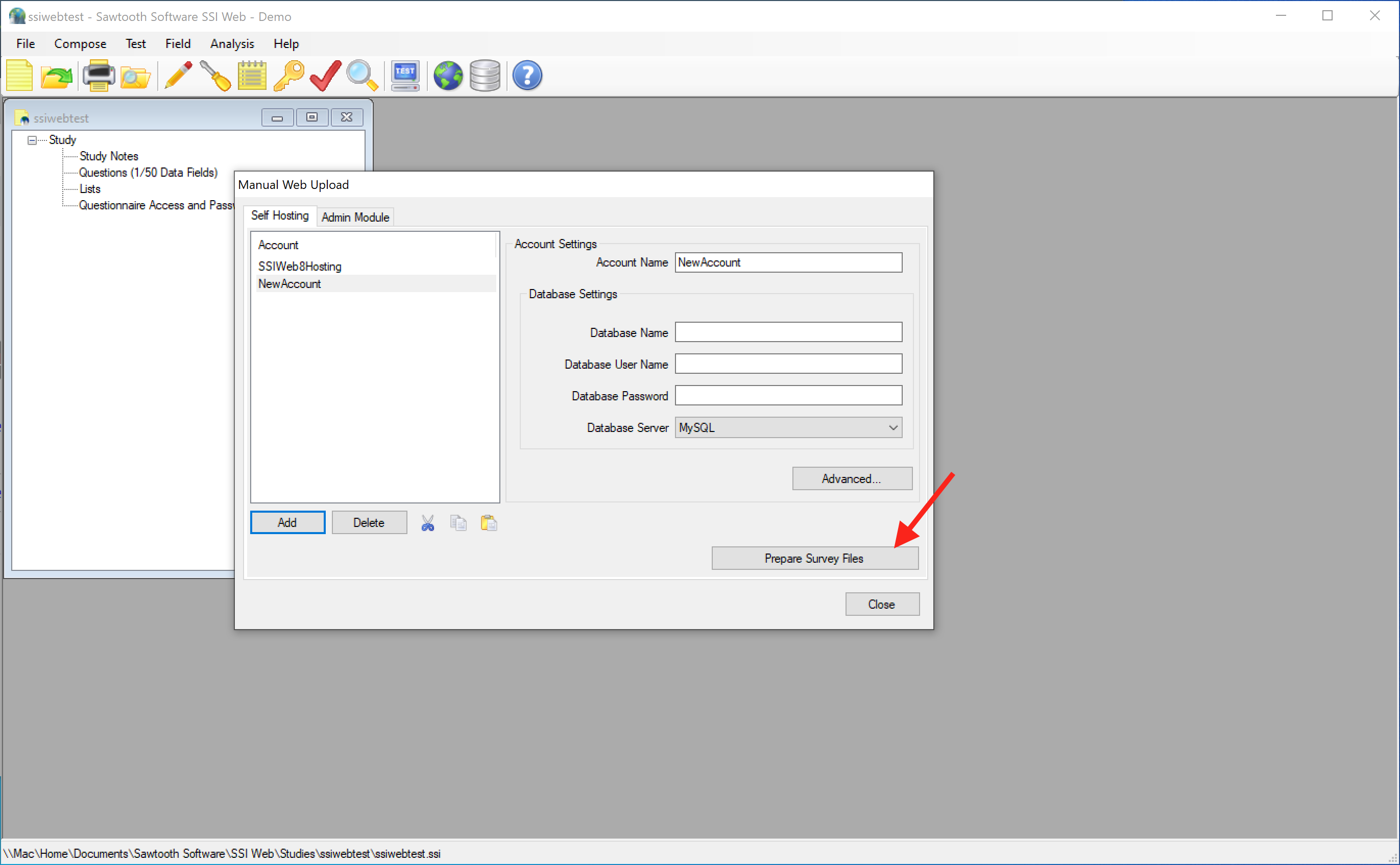The image size is (1400, 865).
Task: Click the Delete account button
Action: (368, 522)
